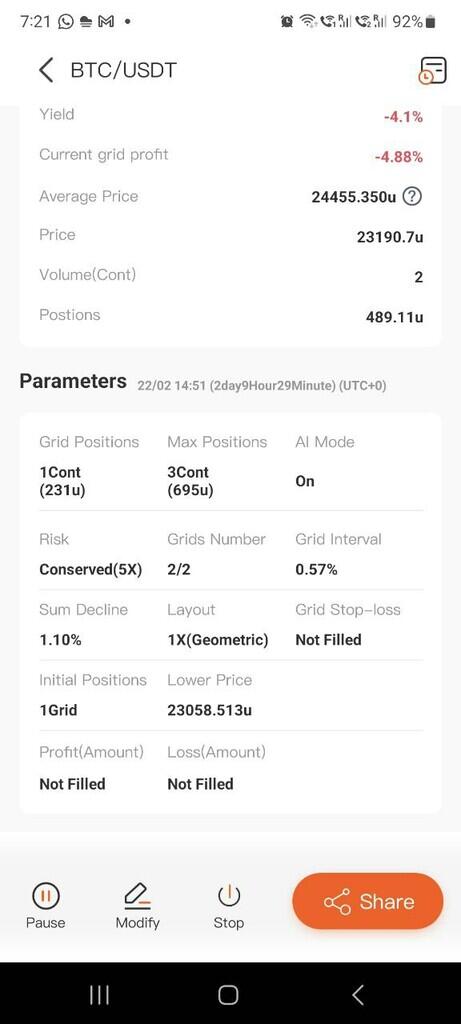This screenshot has width=461, height=1024.
Task: Tap the Grid Interval 0.57% value
Action: coord(317,569)
